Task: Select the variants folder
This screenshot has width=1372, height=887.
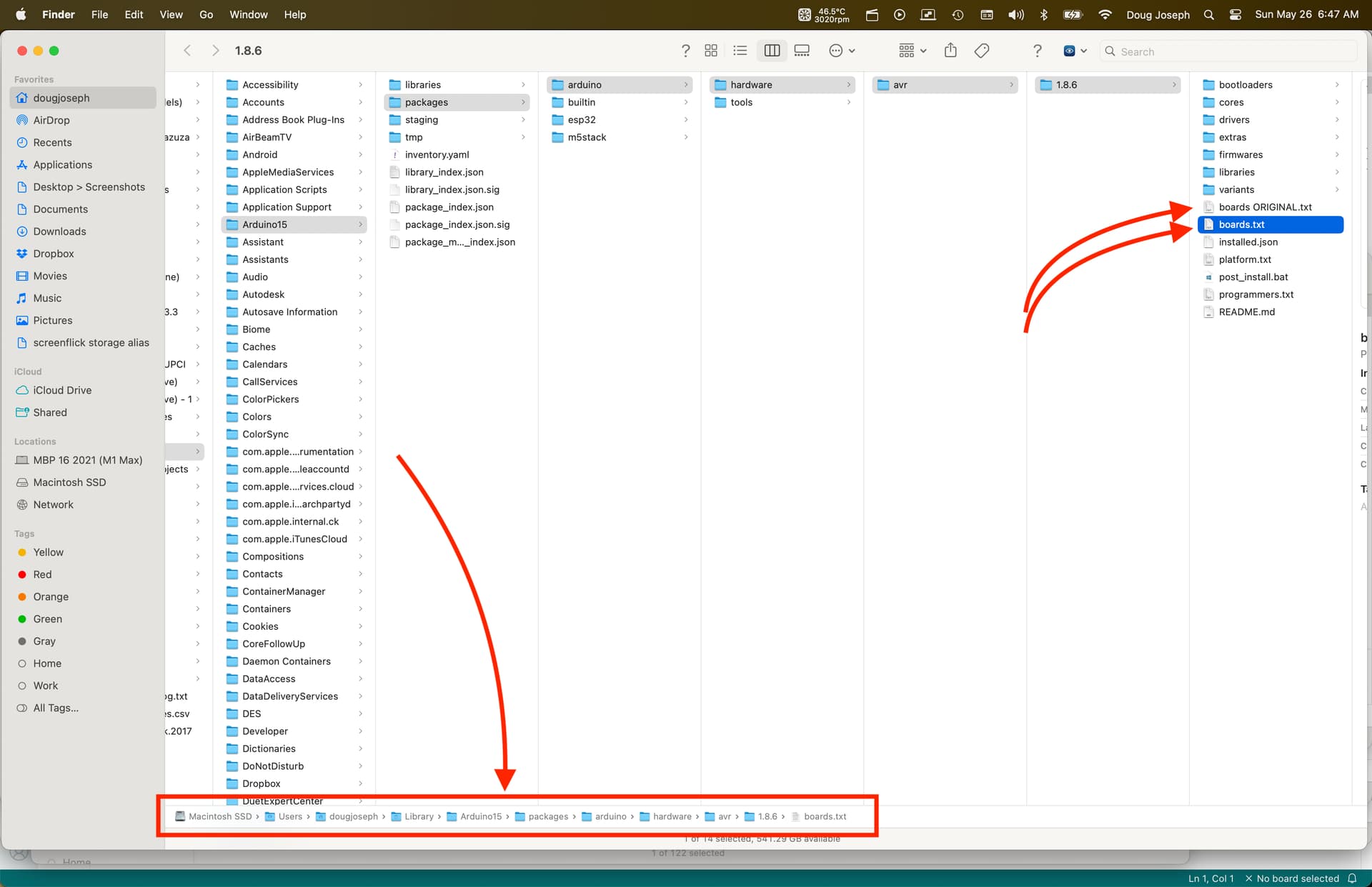Action: (1271, 189)
